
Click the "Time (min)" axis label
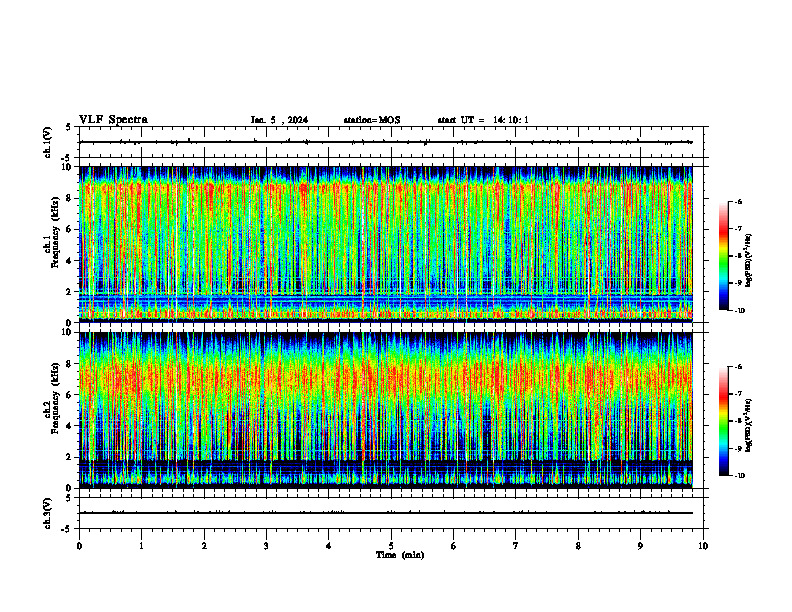click(400, 555)
